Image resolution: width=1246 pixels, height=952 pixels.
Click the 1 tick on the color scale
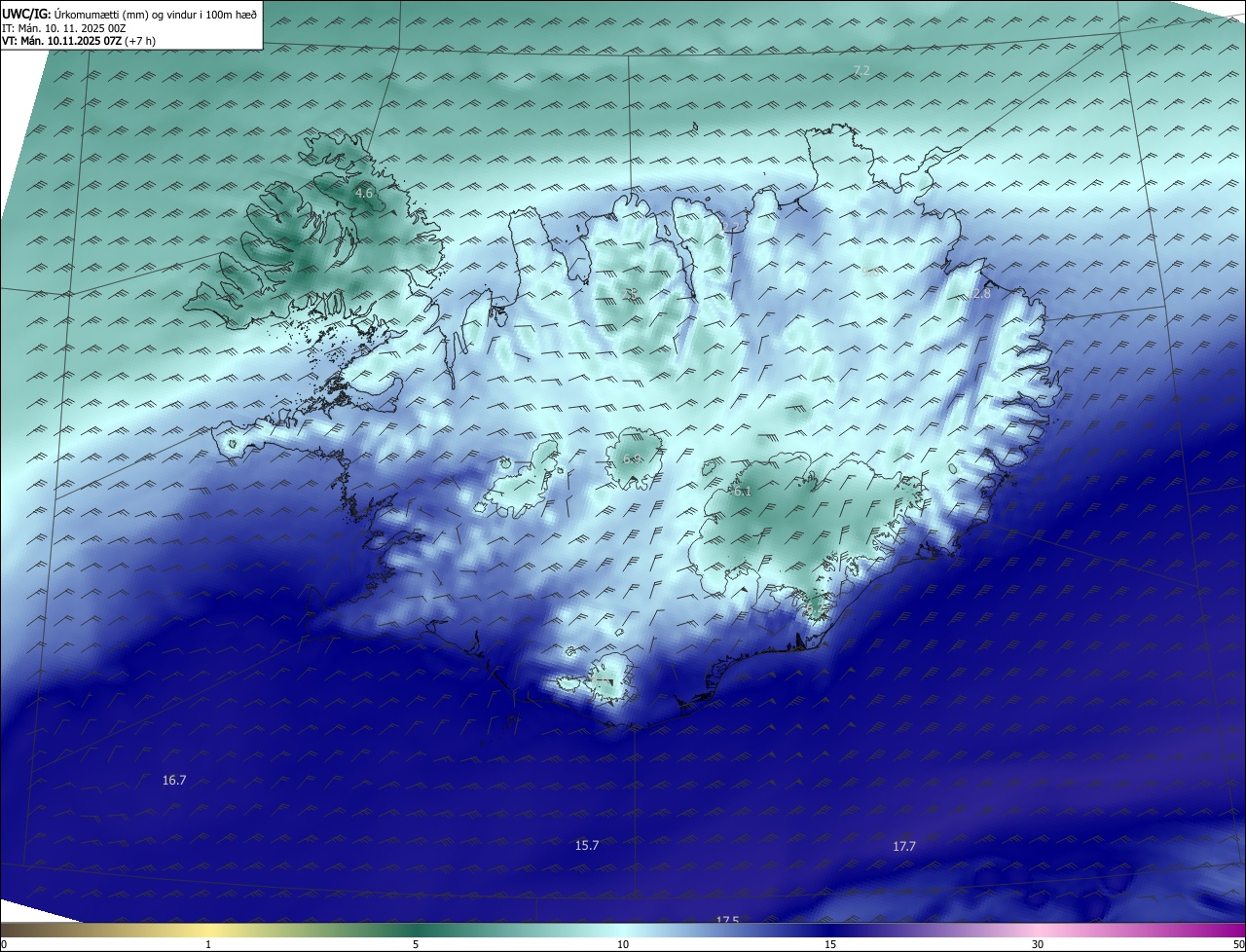(208, 944)
